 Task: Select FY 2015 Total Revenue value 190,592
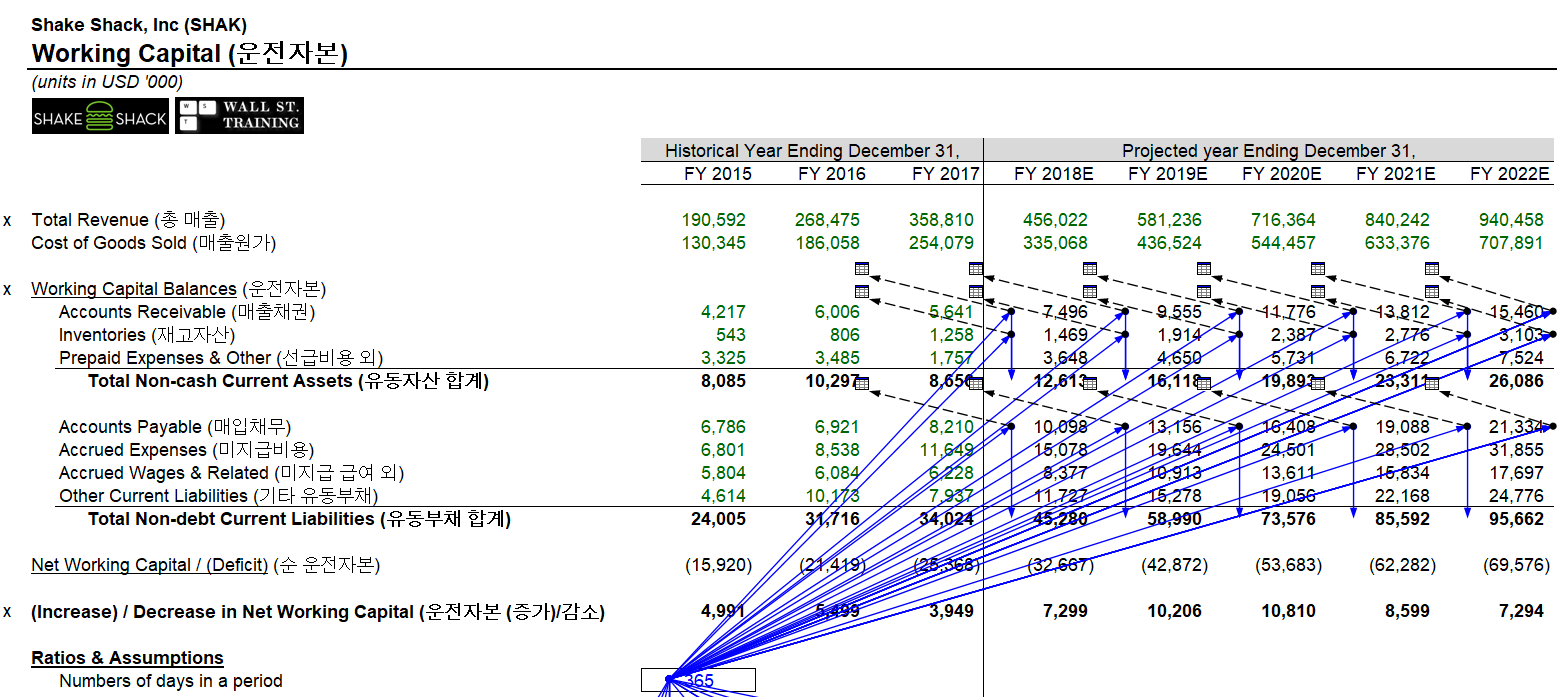[714, 220]
